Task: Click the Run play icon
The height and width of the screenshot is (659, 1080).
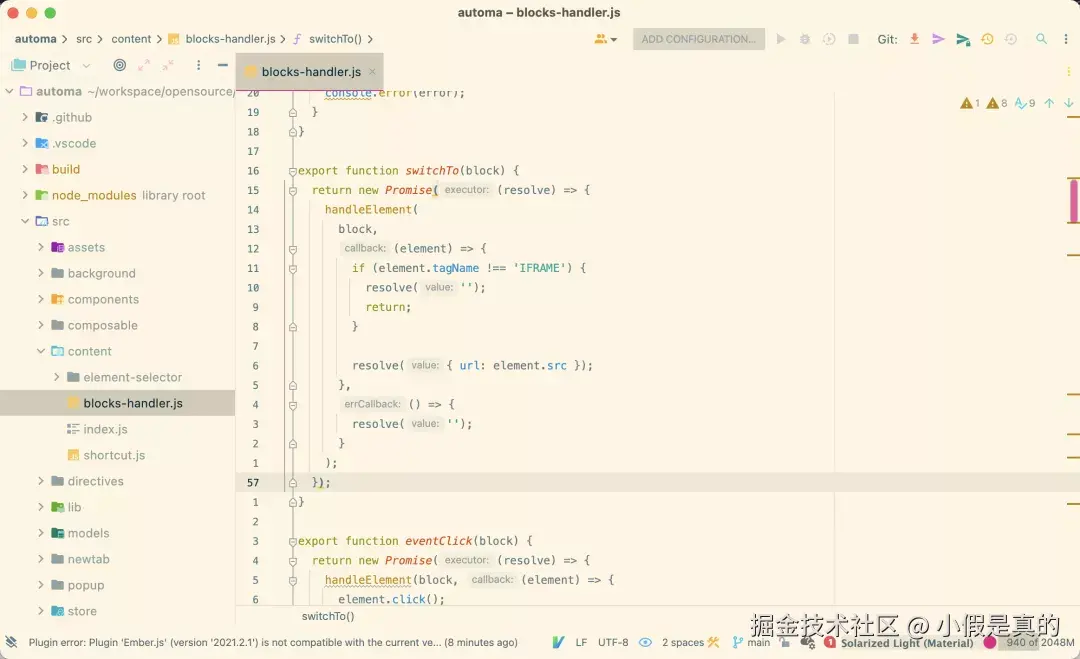Action: point(780,39)
